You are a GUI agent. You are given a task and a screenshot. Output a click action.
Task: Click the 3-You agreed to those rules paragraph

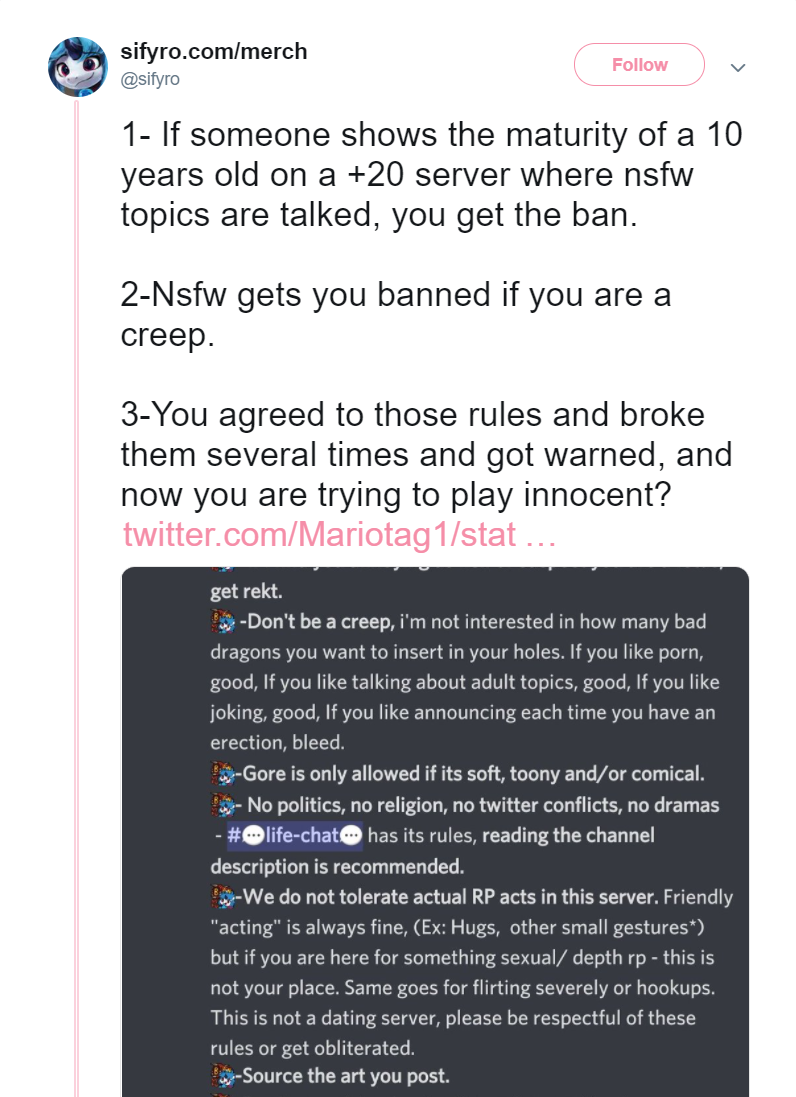coord(427,454)
